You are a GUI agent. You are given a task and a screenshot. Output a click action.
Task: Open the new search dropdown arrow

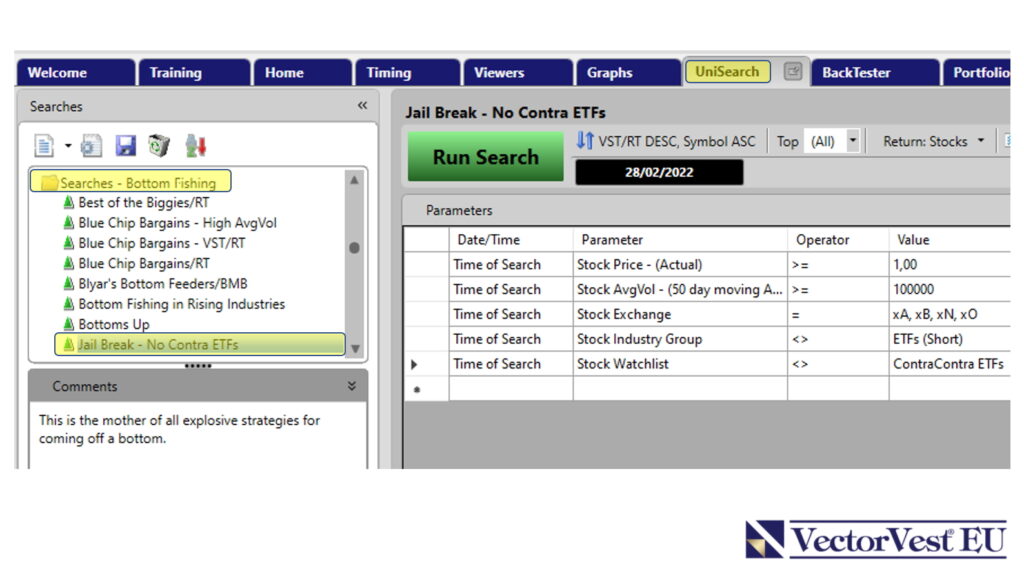[68, 146]
